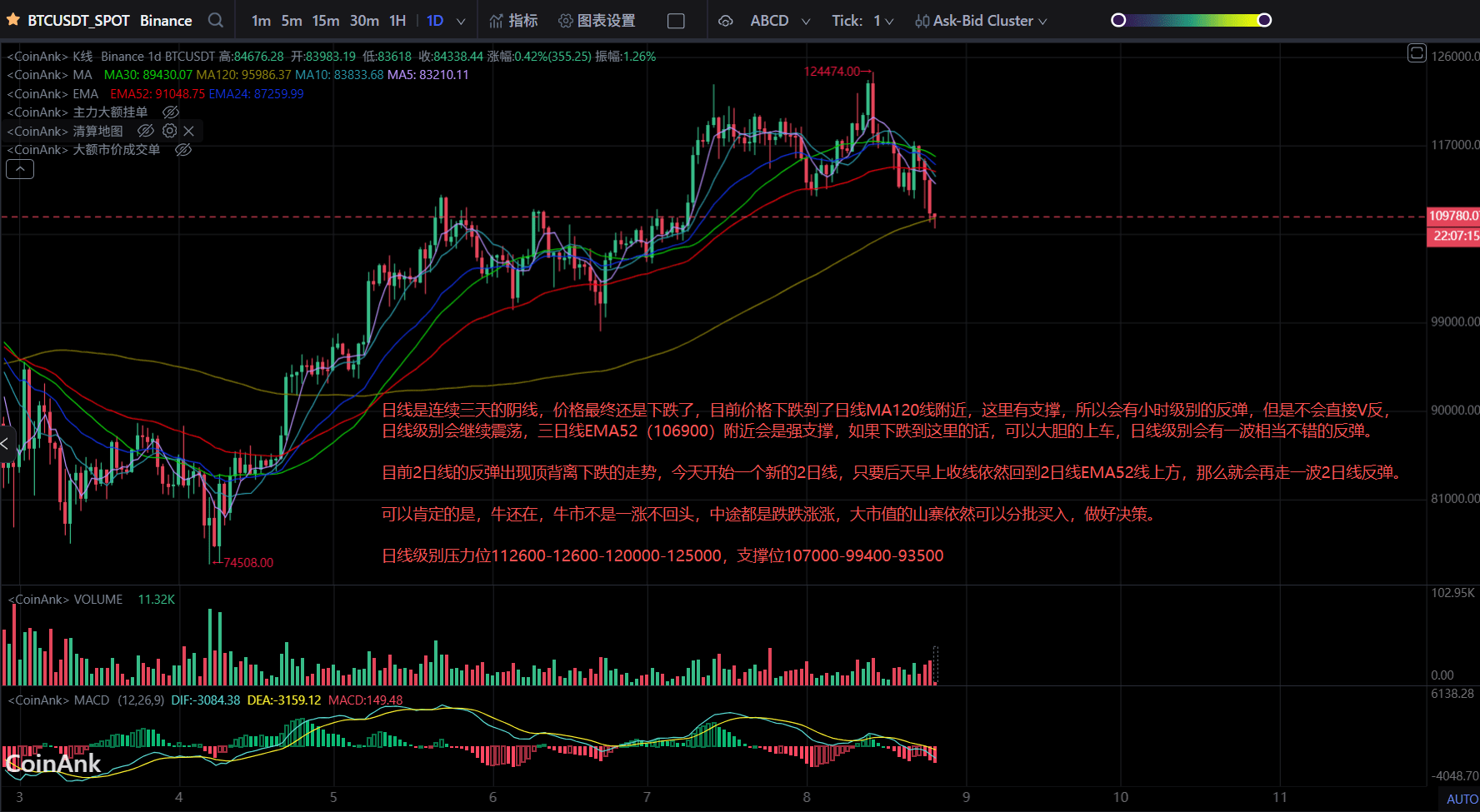Click the MA10: 83833.68 value
1480x812 pixels.
click(x=339, y=75)
